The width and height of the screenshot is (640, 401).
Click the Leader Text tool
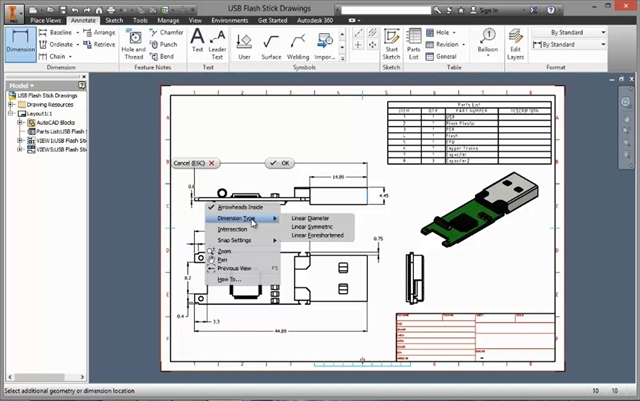tap(217, 45)
